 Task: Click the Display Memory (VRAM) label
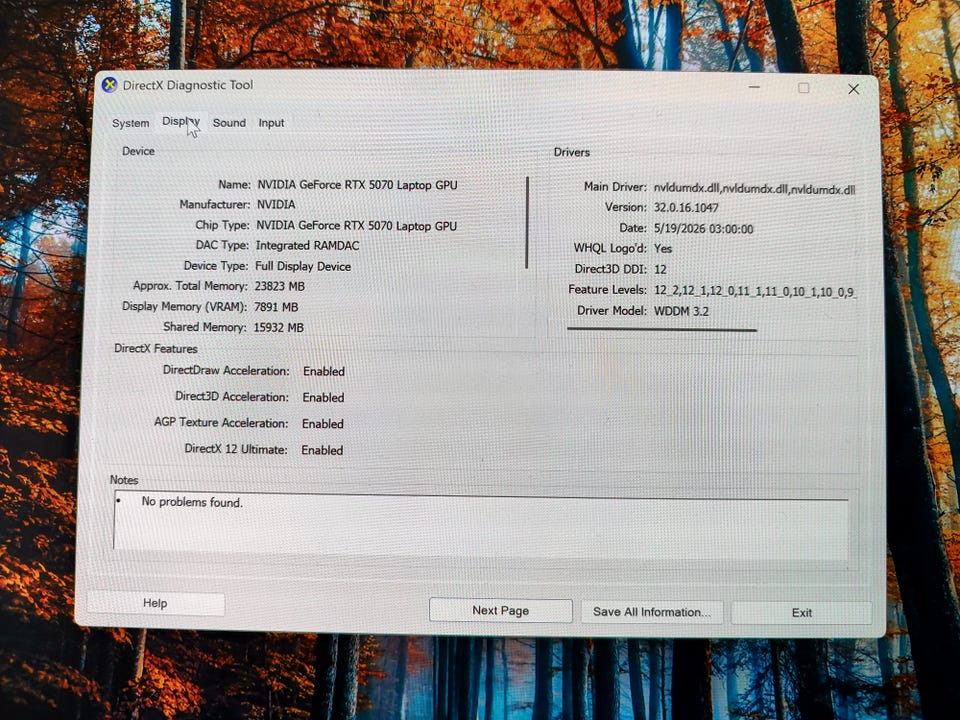point(184,307)
